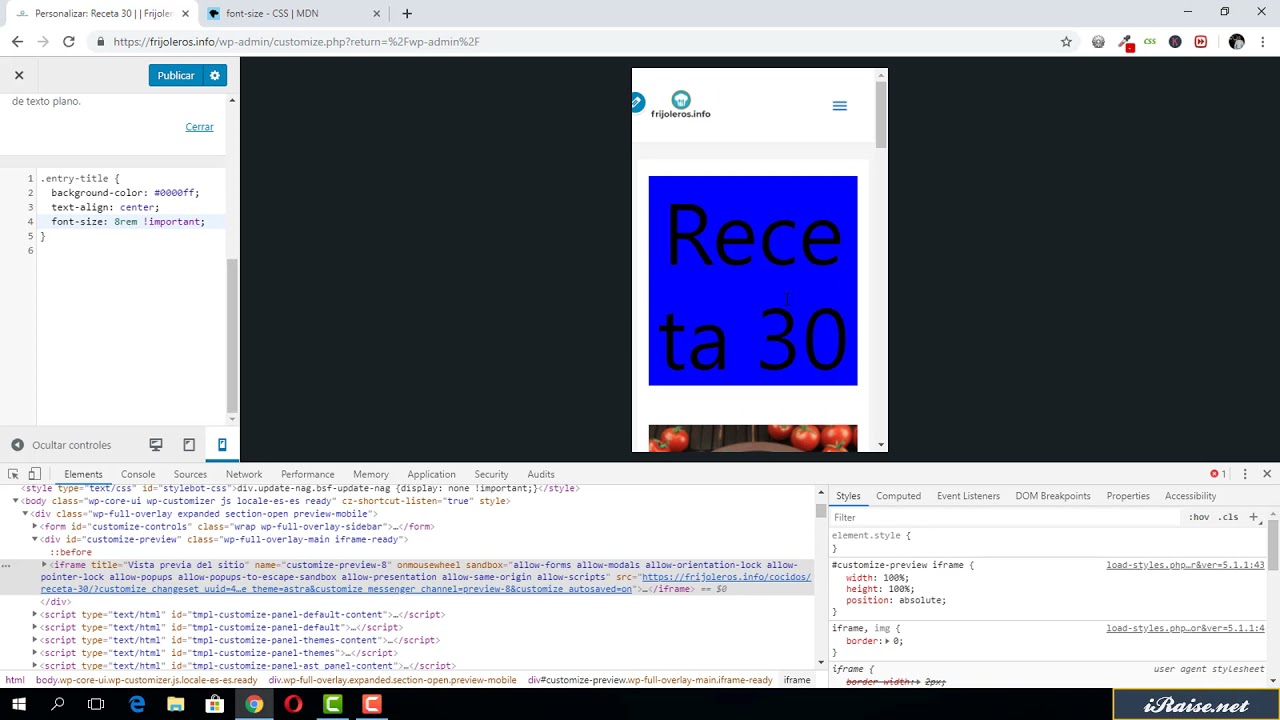Screen dimensions: 1280x720
Task: Open the Memory panel tab
Action: (x=370, y=474)
